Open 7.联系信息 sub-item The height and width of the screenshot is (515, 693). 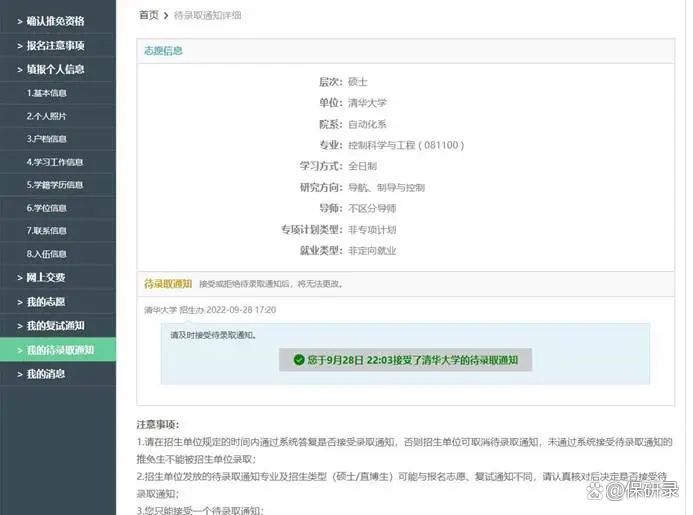point(46,231)
